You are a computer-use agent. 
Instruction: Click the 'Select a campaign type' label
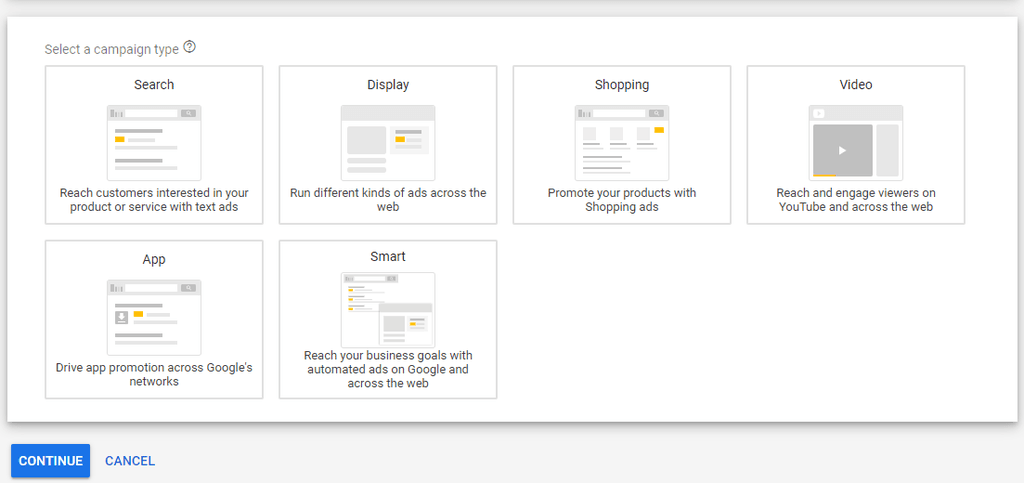pos(112,50)
